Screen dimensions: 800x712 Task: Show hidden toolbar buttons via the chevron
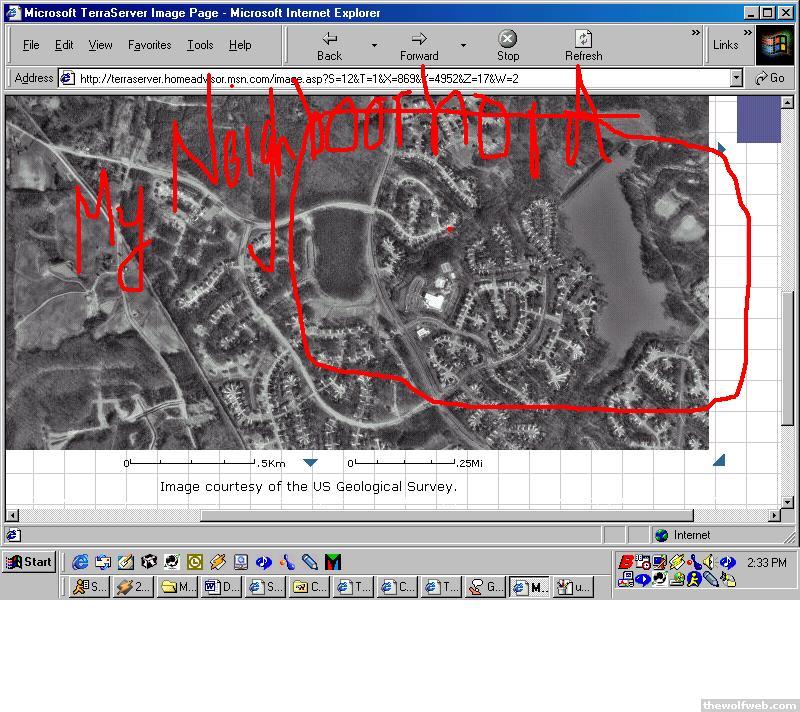coord(696,33)
